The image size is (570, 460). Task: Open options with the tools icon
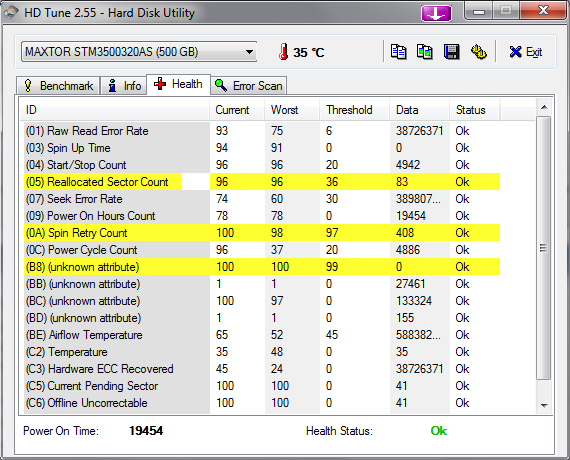479,52
